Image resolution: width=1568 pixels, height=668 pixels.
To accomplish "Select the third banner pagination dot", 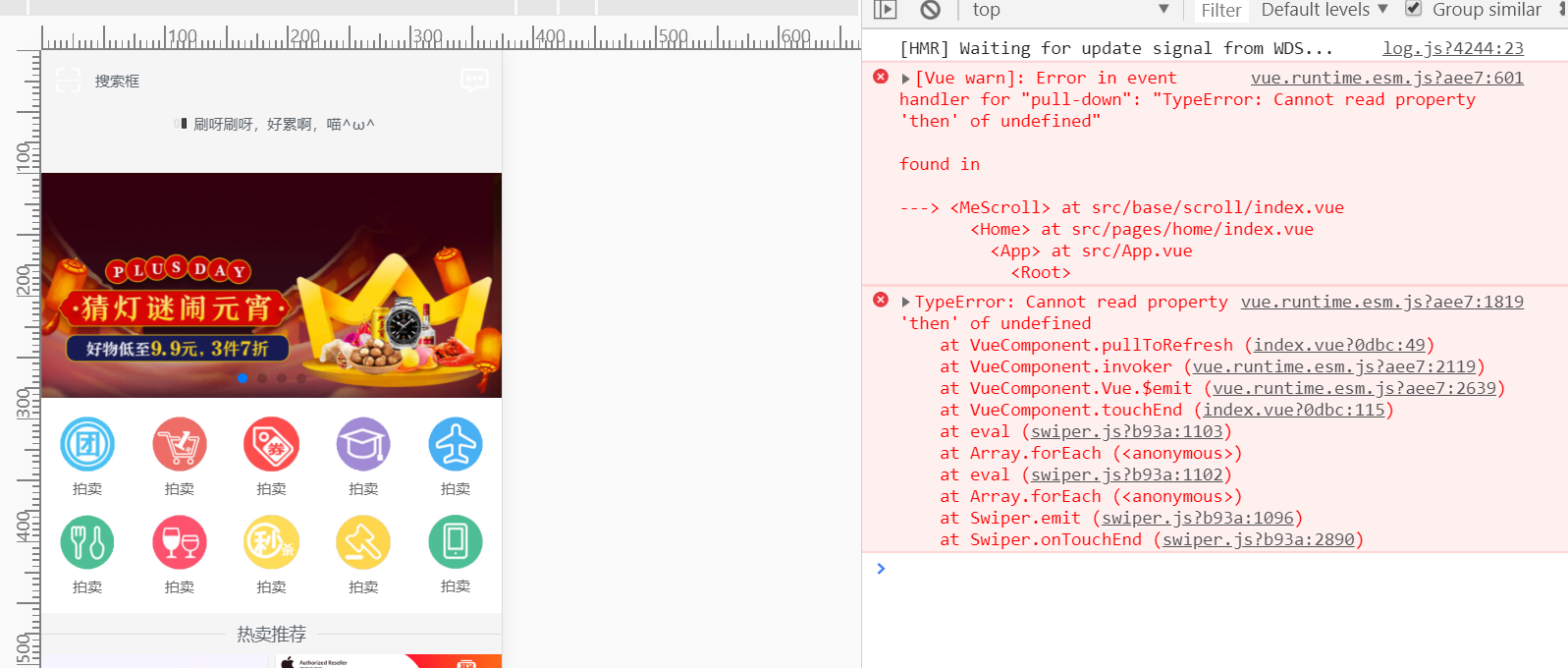I will click(x=282, y=378).
